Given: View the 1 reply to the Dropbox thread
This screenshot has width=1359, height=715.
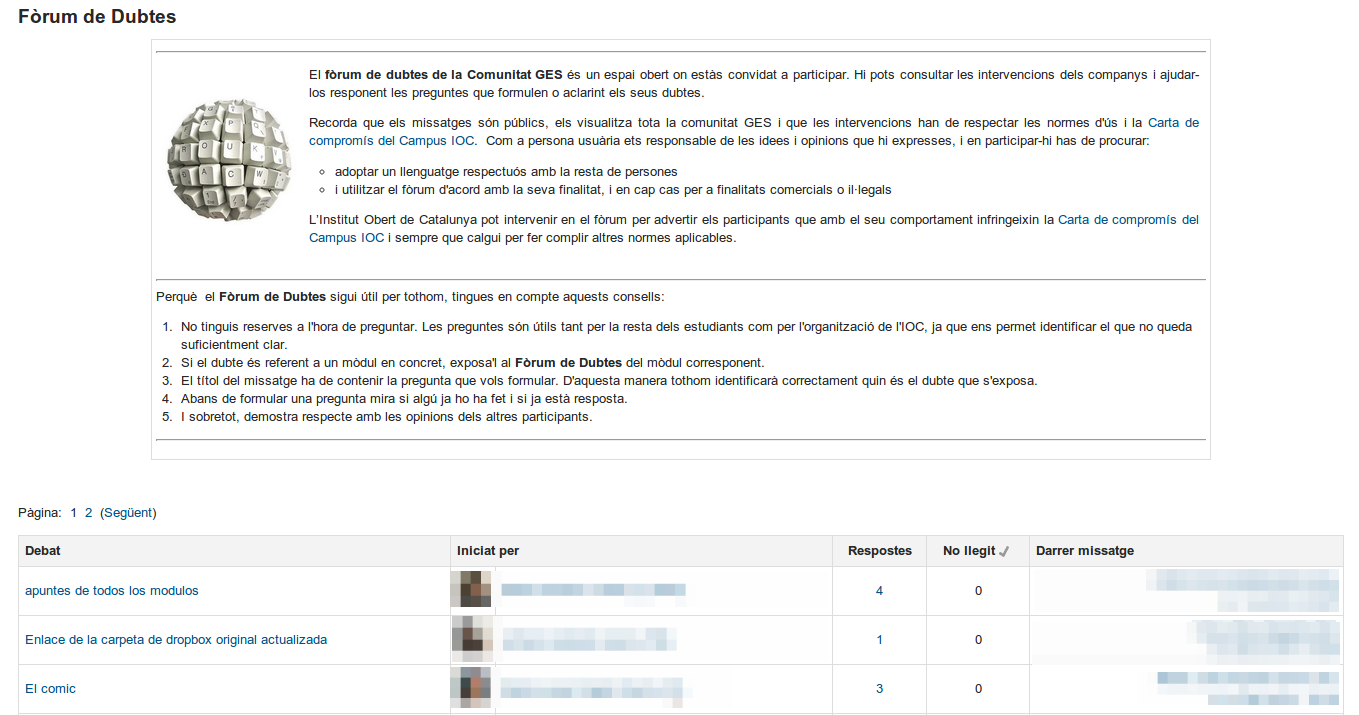Looking at the screenshot, I should click(x=879, y=640).
